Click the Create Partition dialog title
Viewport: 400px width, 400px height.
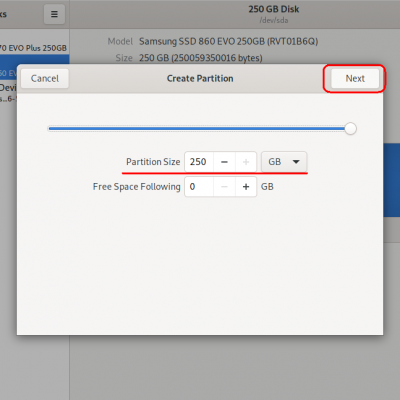point(200,79)
